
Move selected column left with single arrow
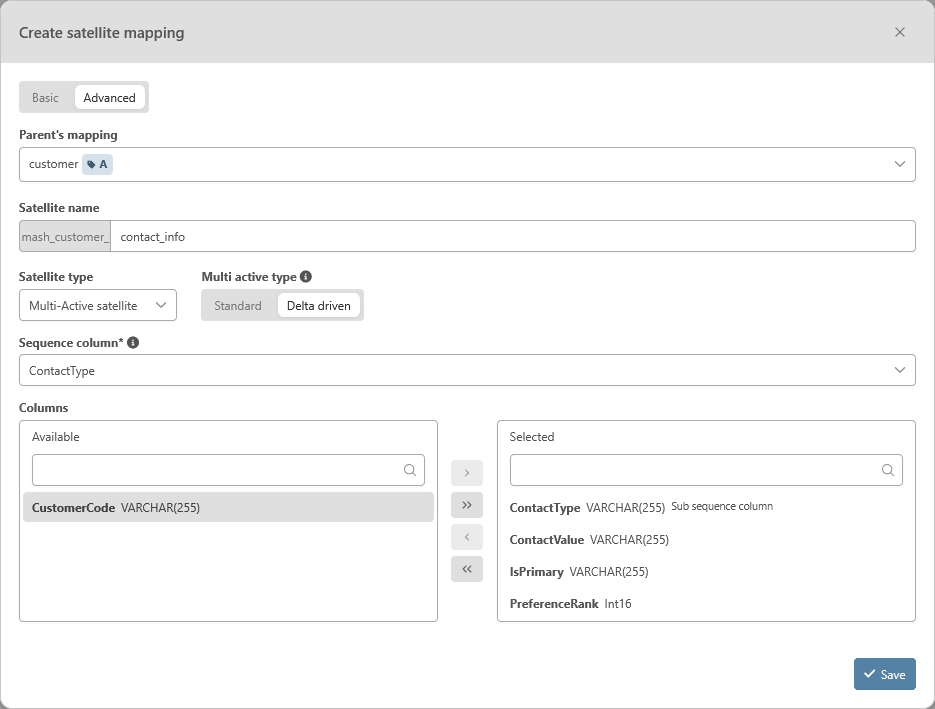pyautogui.click(x=466, y=537)
